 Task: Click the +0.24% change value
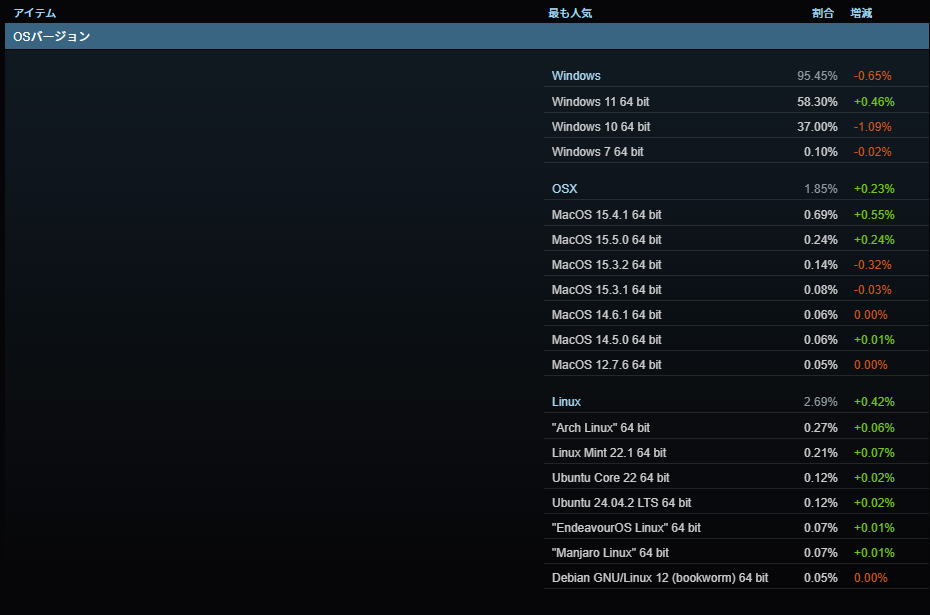pyautogui.click(x=874, y=240)
